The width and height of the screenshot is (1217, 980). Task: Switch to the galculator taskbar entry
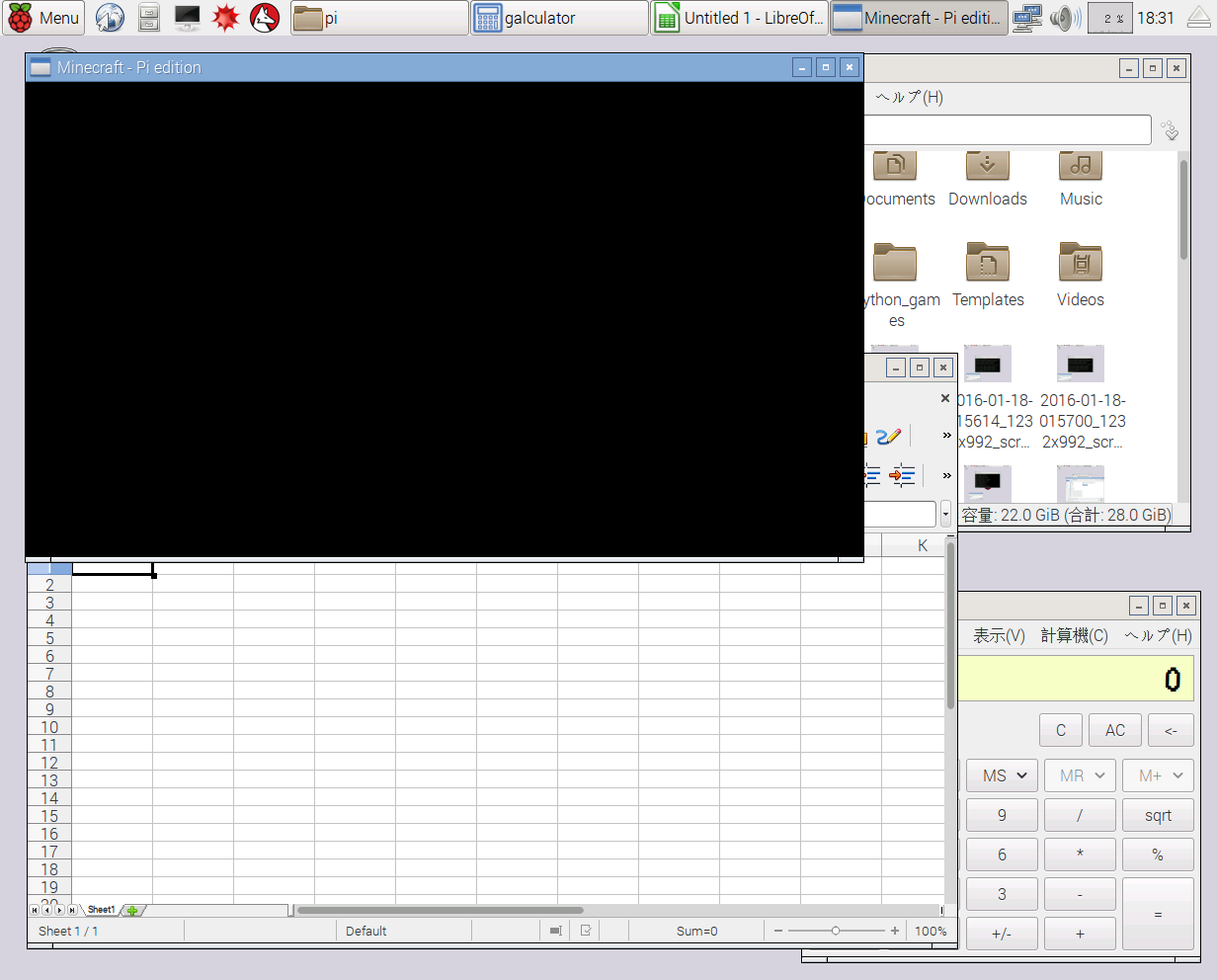[559, 18]
